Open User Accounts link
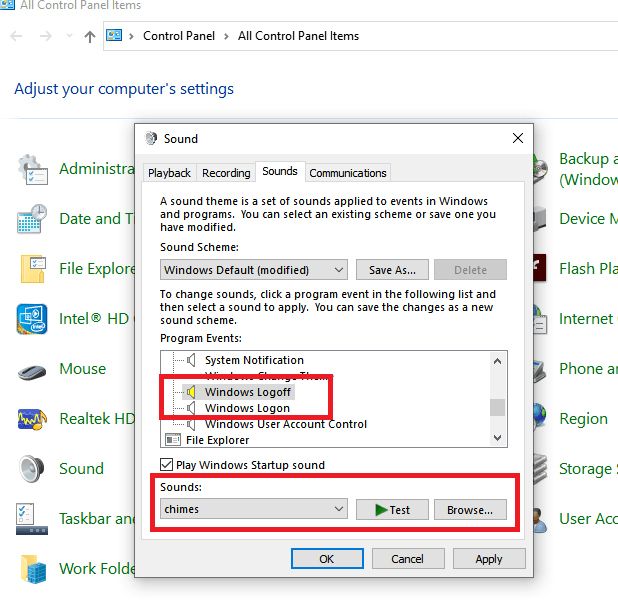 pos(588,519)
